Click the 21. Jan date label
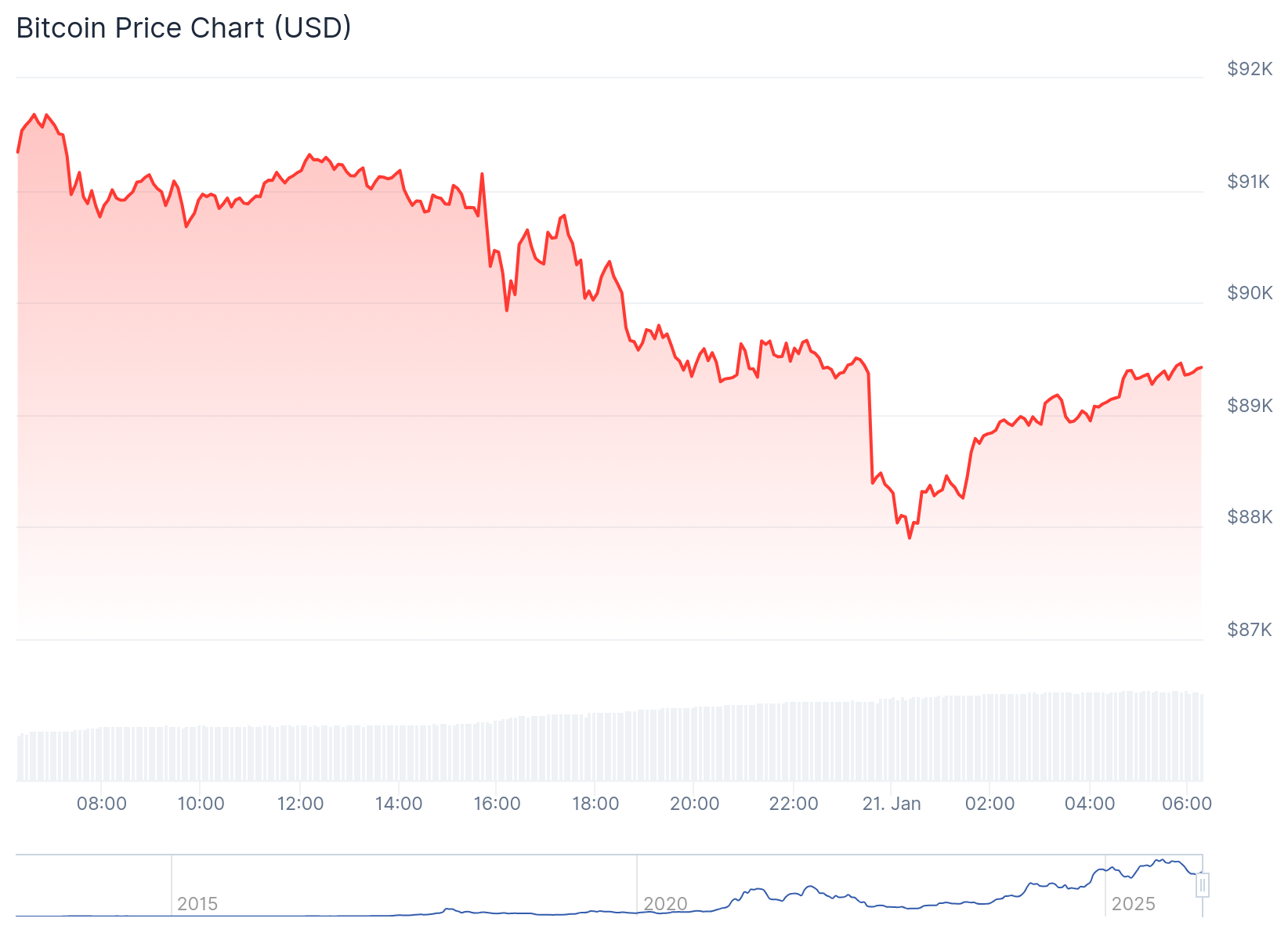The height and width of the screenshot is (940, 1288). click(x=892, y=804)
